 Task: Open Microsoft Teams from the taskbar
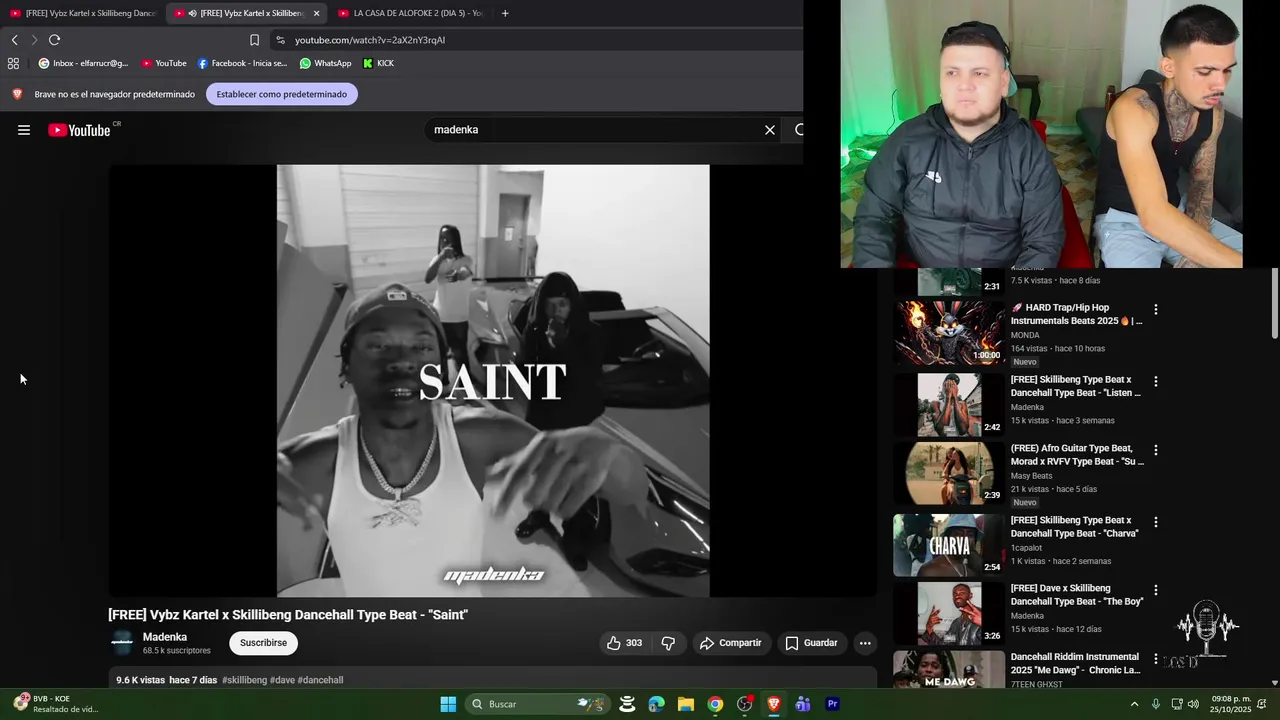[x=803, y=704]
